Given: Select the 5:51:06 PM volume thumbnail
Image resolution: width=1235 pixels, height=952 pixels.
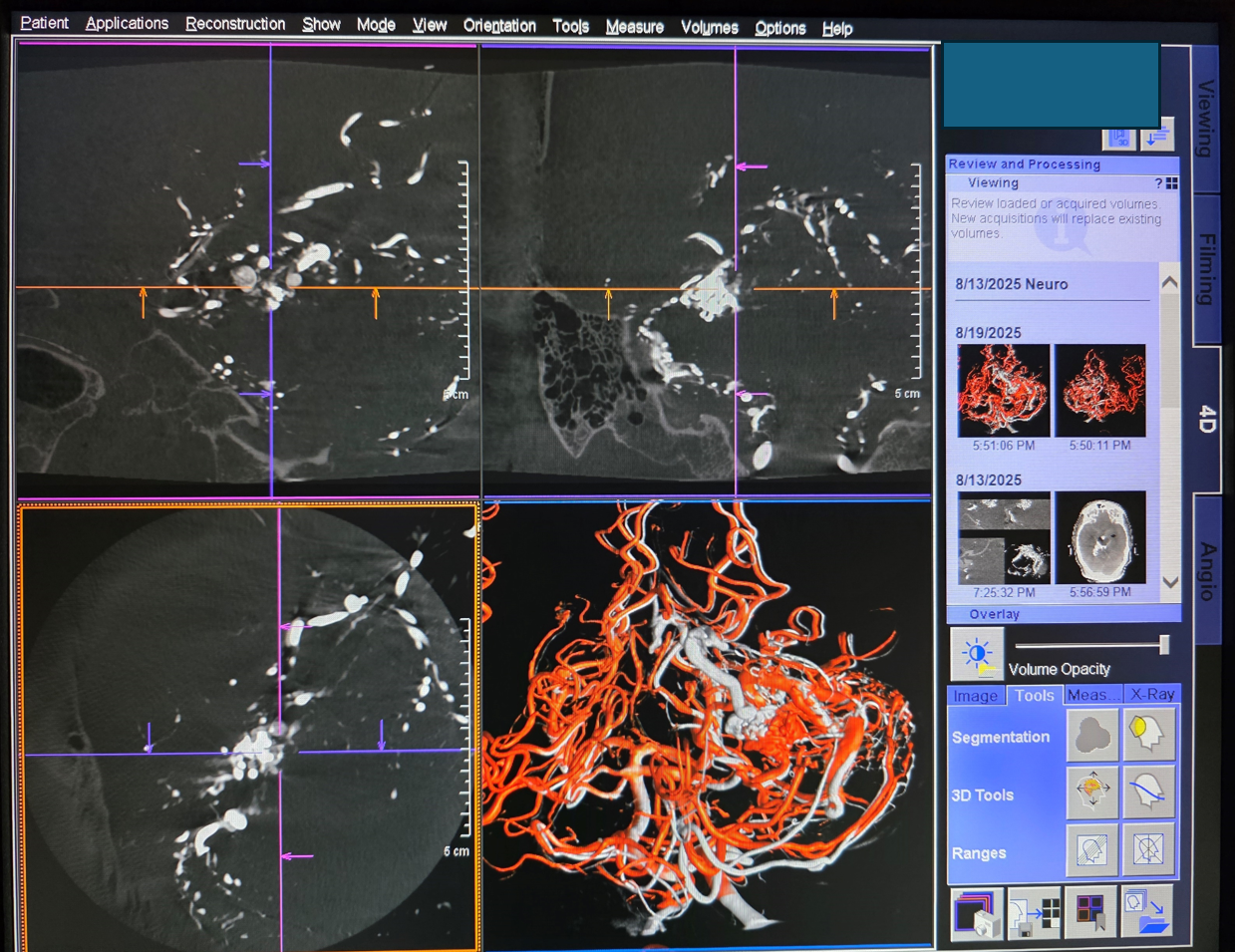Looking at the screenshot, I should click(1003, 391).
